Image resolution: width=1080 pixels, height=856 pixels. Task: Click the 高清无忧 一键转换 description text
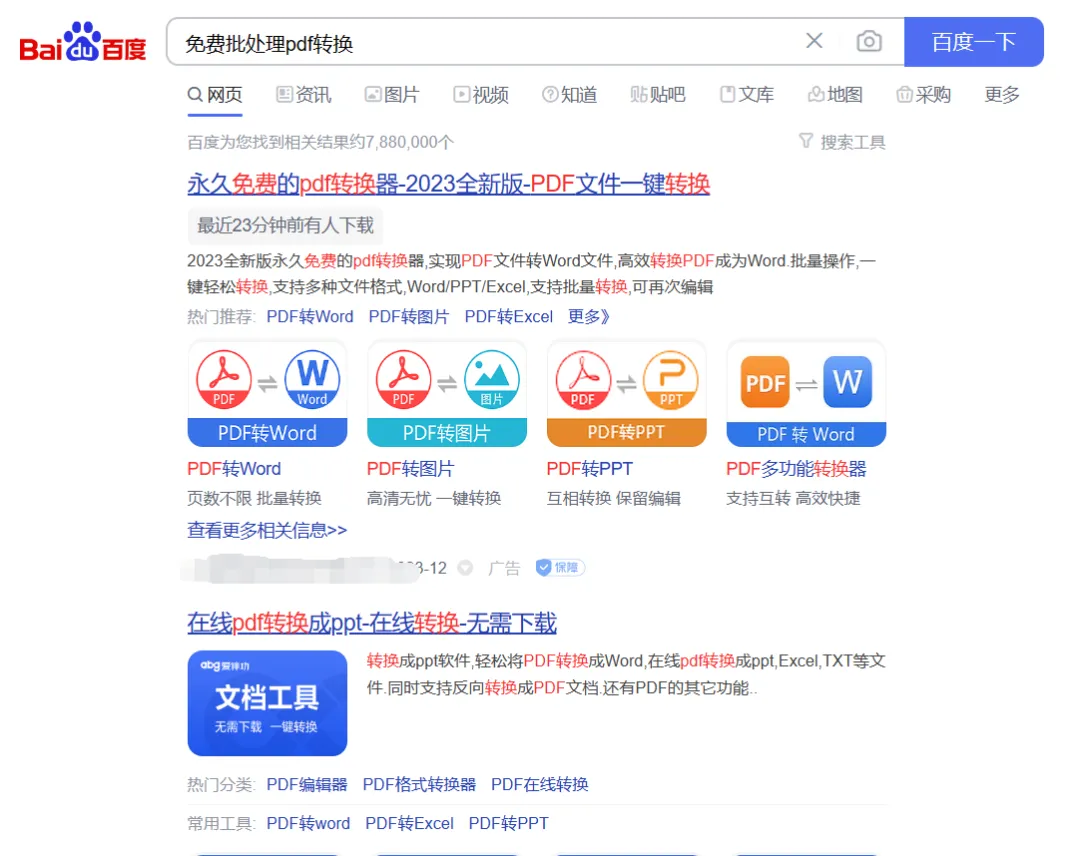pyautogui.click(x=434, y=499)
